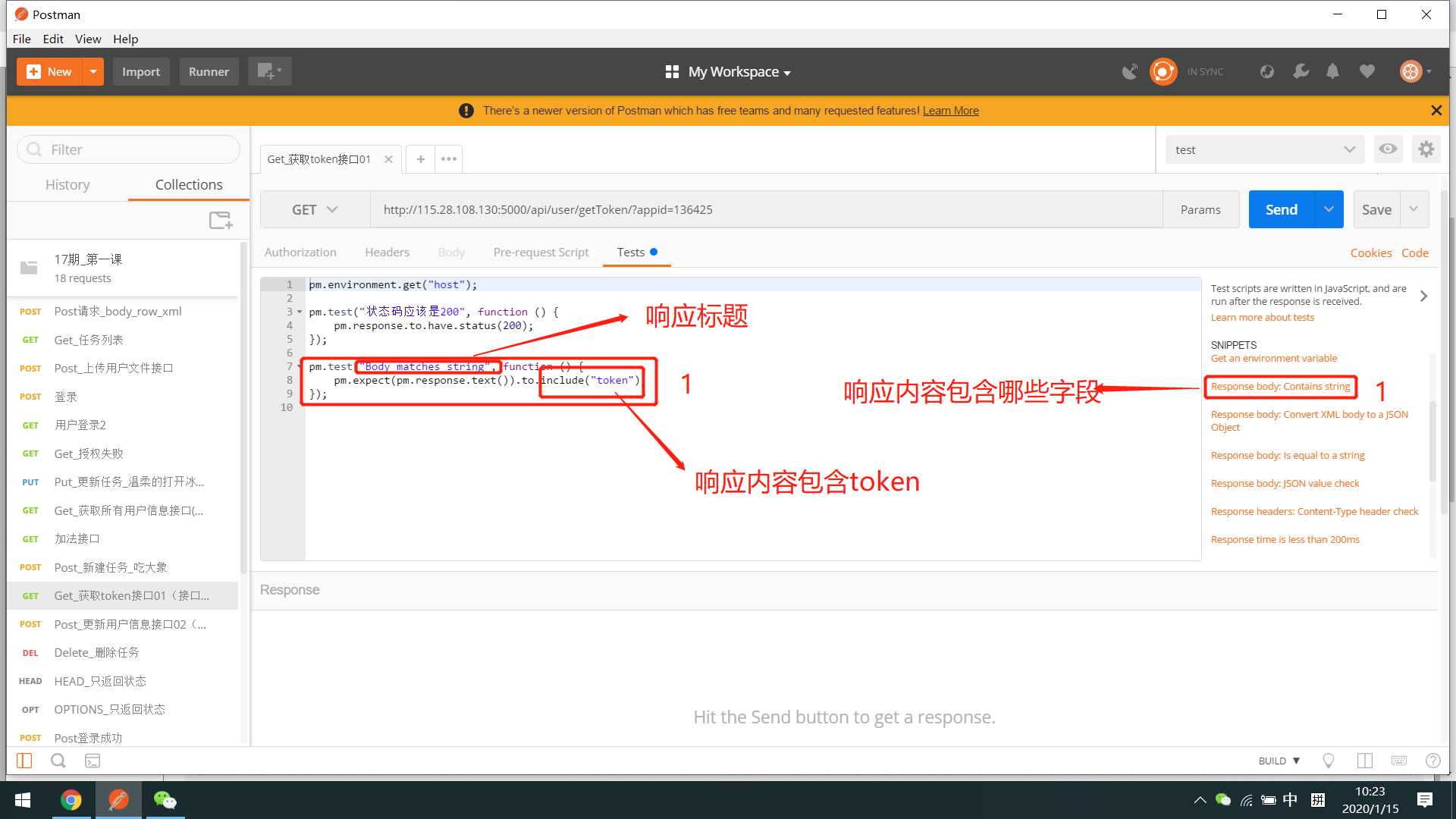Switch to the Pre-request Script tab
Viewport: 1456px width, 819px height.
[541, 252]
